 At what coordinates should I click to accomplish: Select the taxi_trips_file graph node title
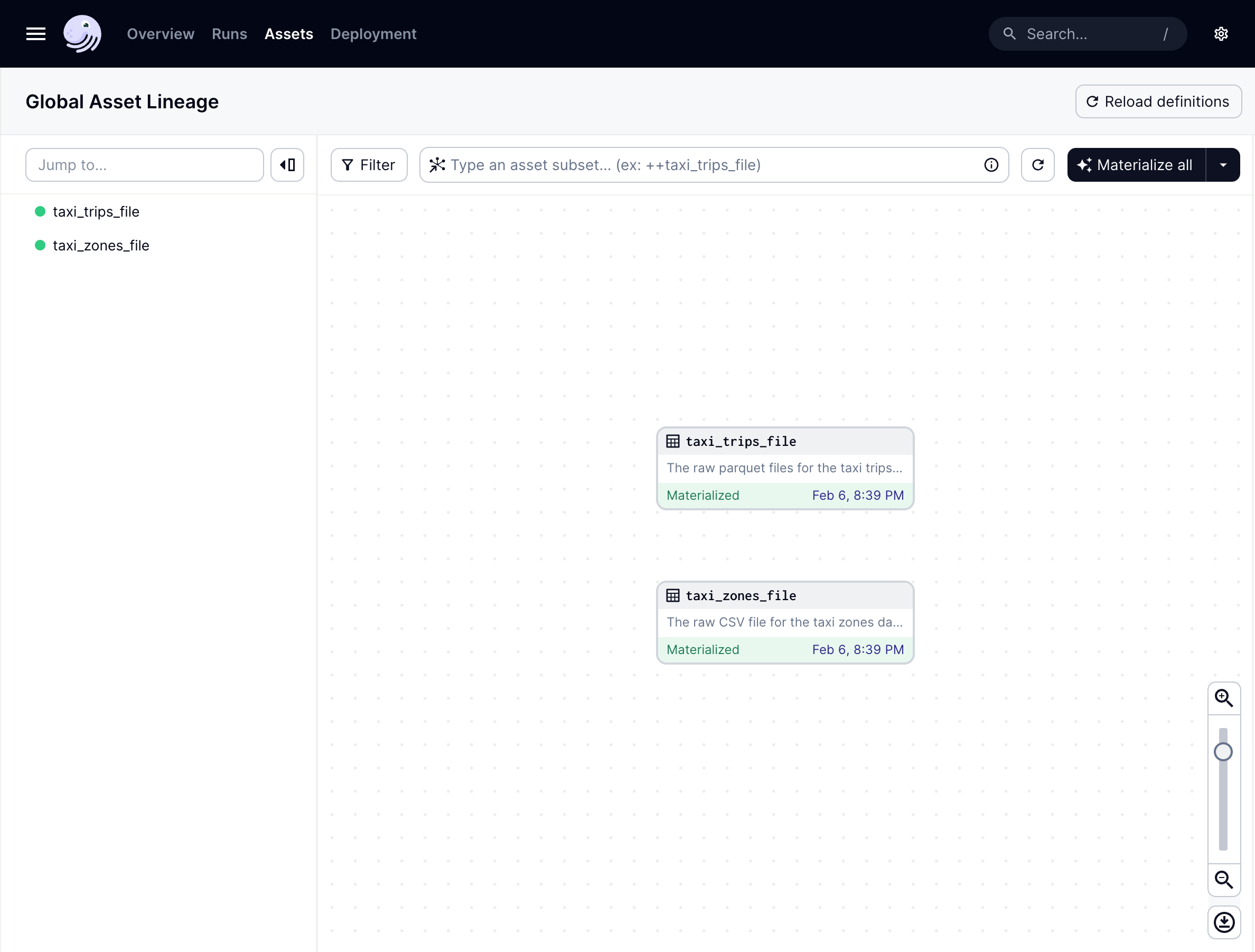[x=741, y=441]
